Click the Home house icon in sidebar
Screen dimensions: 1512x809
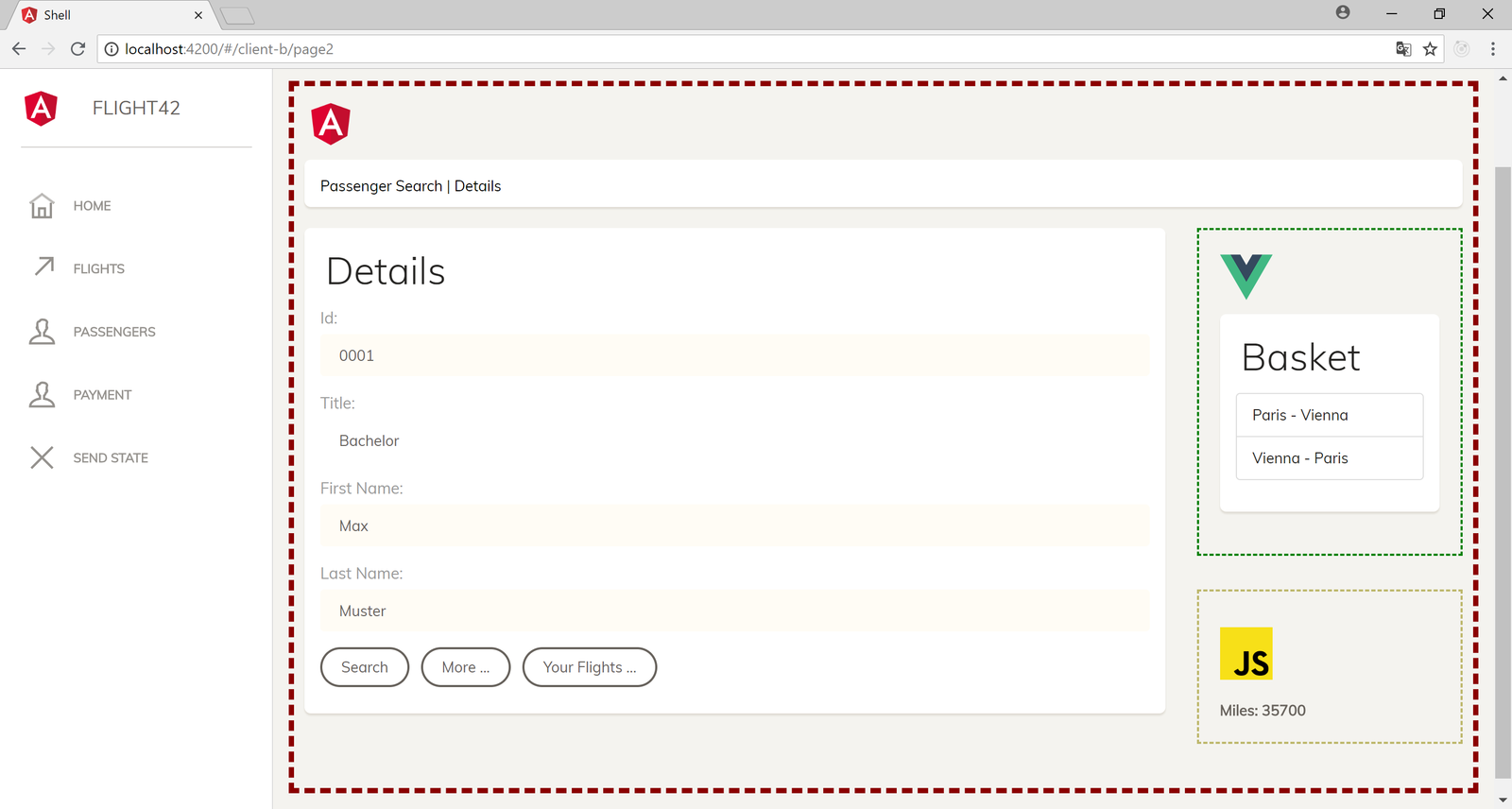[42, 205]
